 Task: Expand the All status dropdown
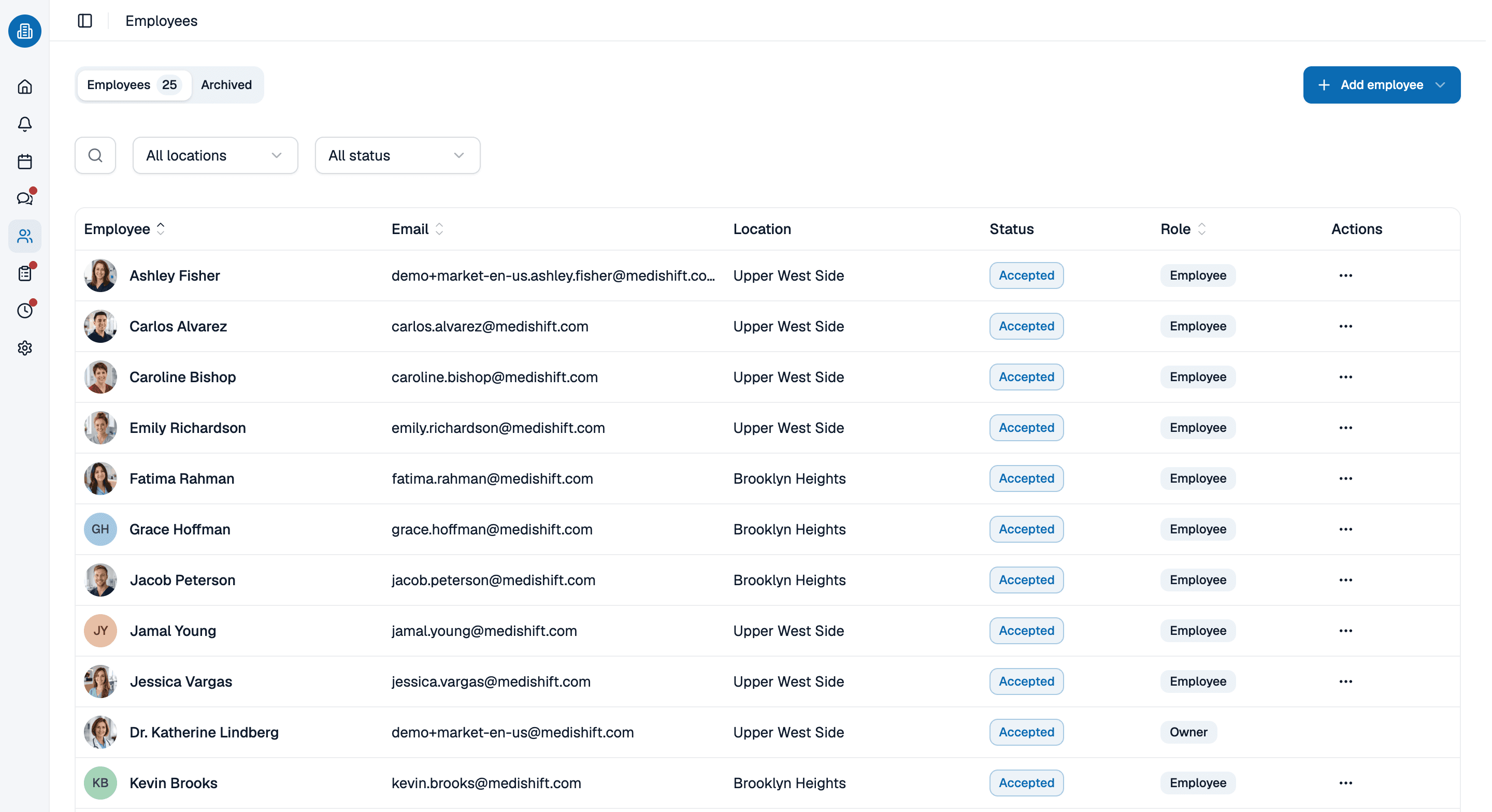click(397, 155)
